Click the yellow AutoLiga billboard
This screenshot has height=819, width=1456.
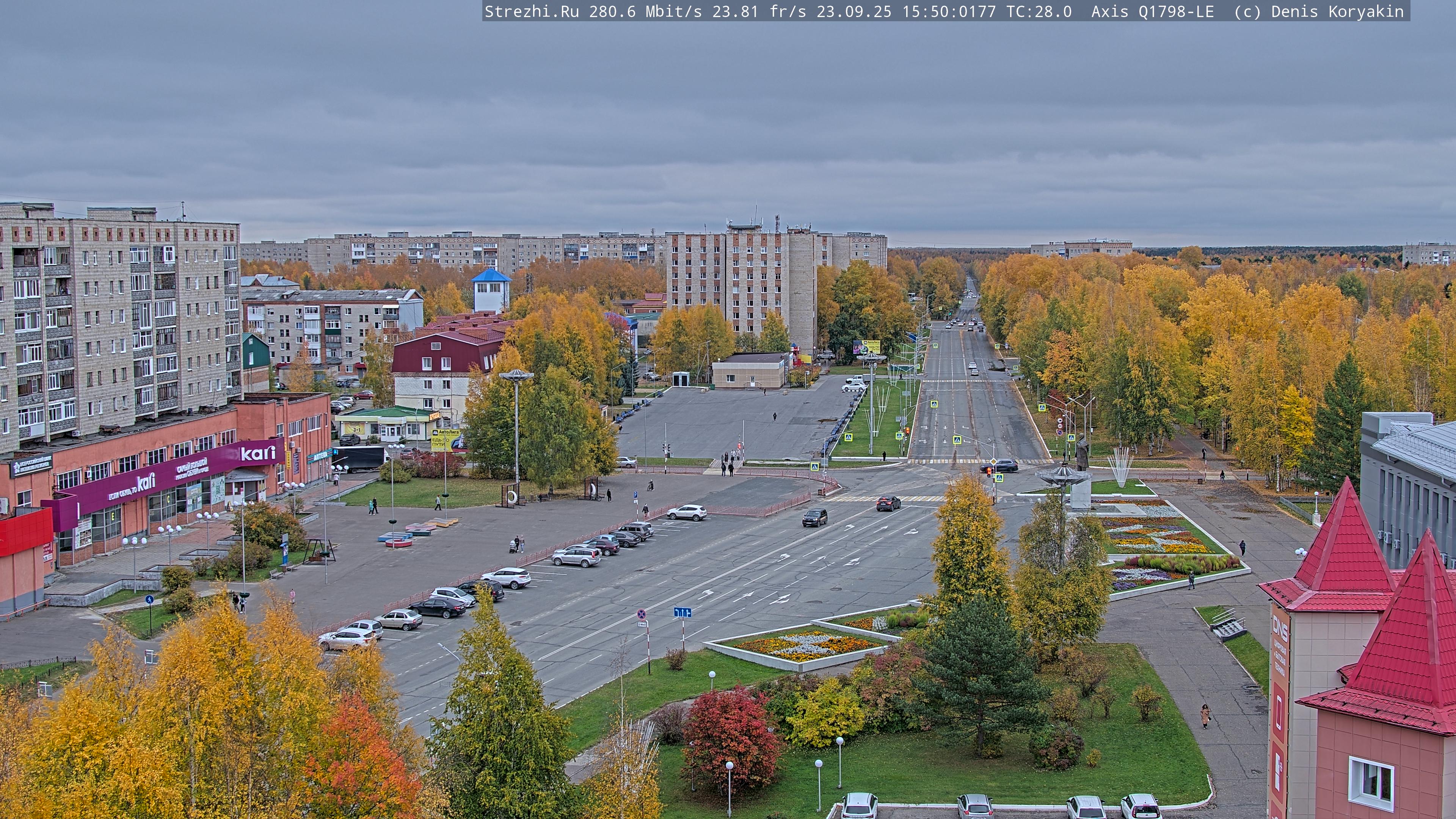click(x=445, y=440)
